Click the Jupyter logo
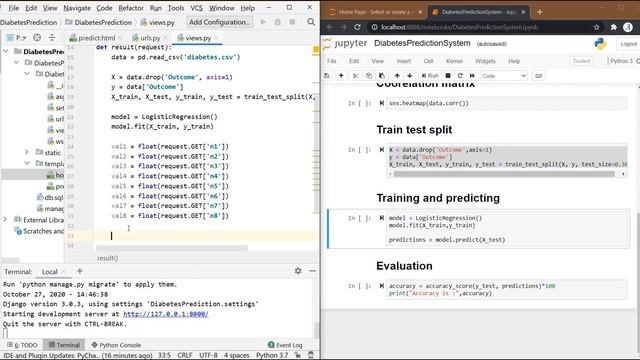The image size is (640, 360). click(345, 43)
